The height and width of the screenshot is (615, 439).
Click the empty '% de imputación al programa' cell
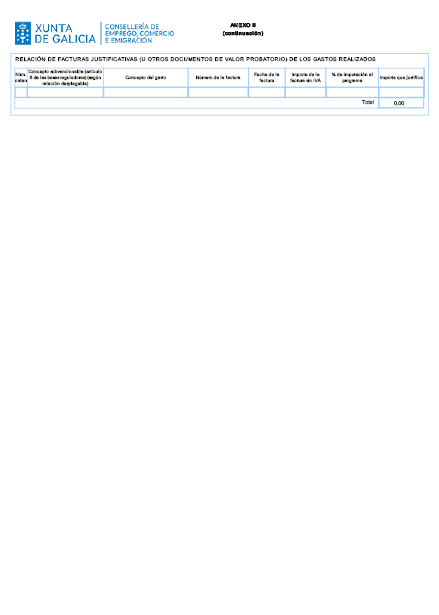(x=352, y=93)
